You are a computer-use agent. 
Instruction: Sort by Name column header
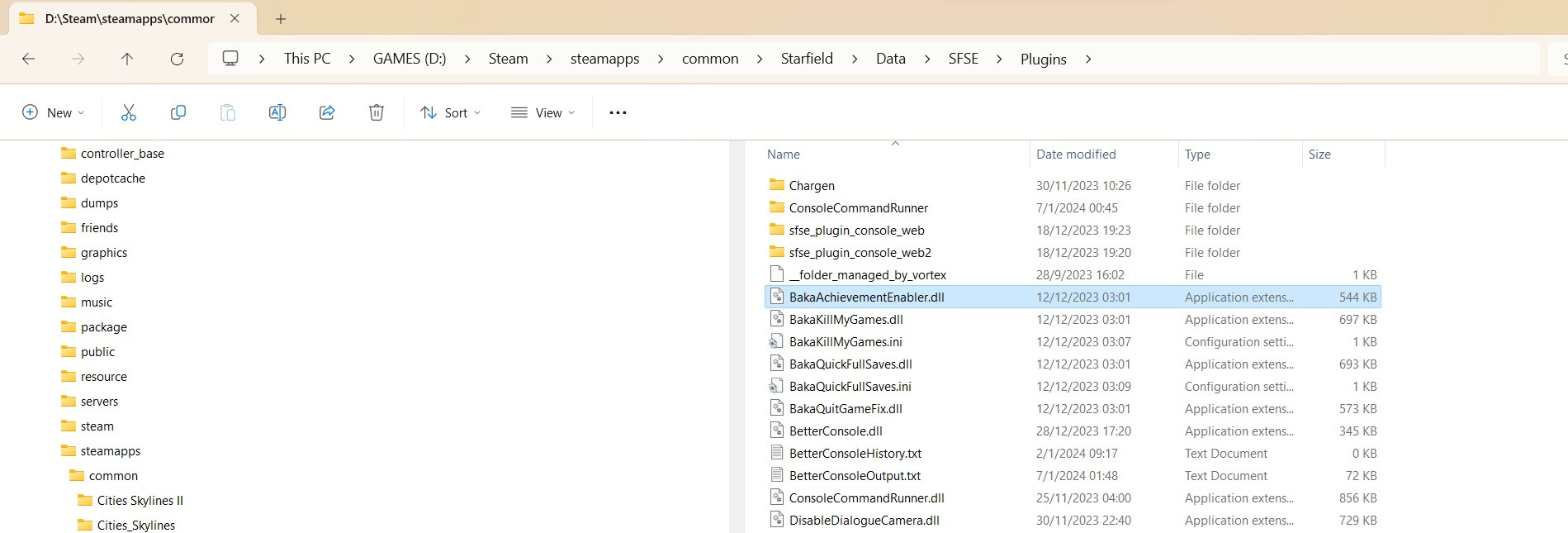click(x=784, y=155)
